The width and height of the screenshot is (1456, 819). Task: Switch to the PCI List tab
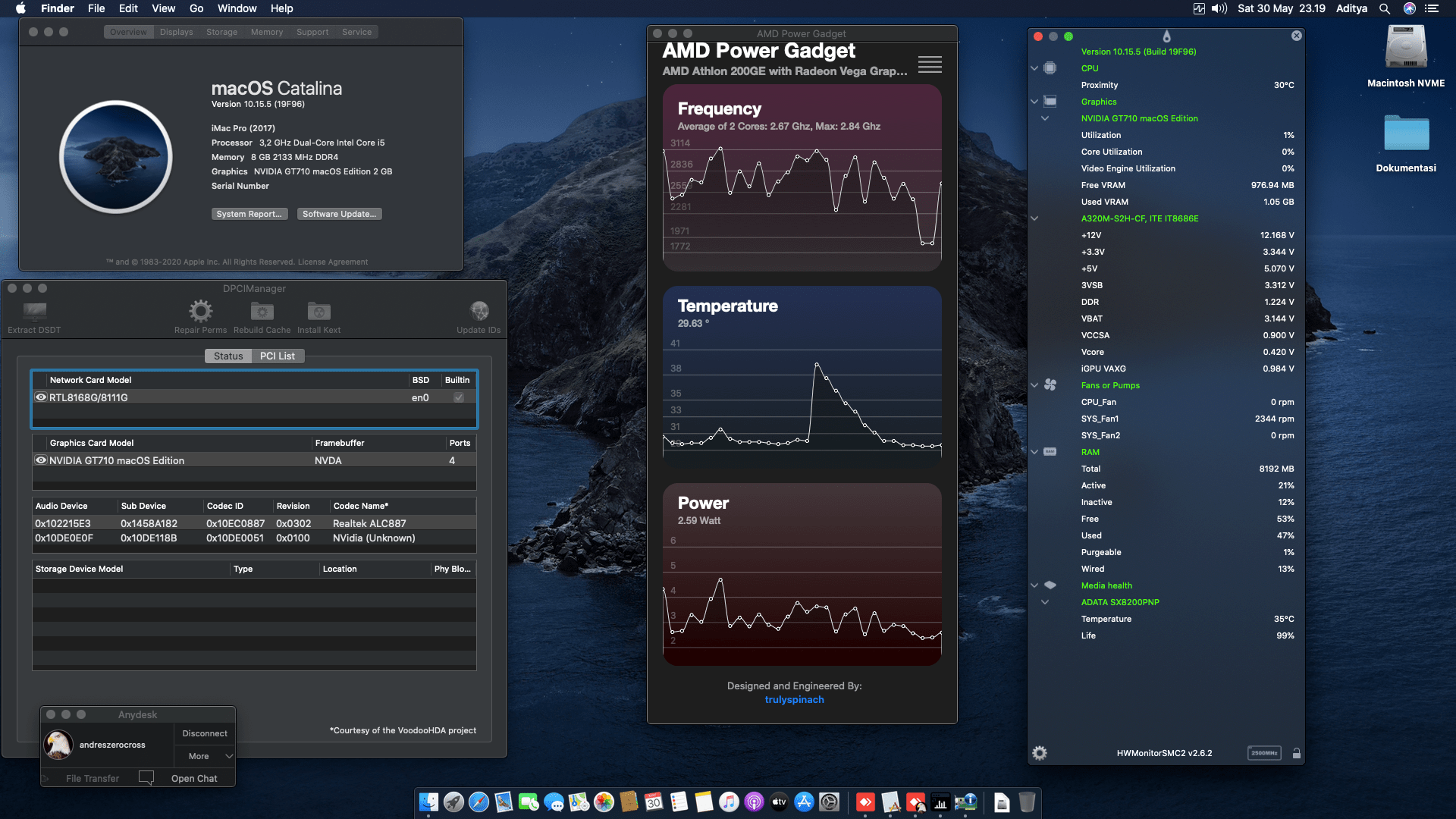(278, 356)
